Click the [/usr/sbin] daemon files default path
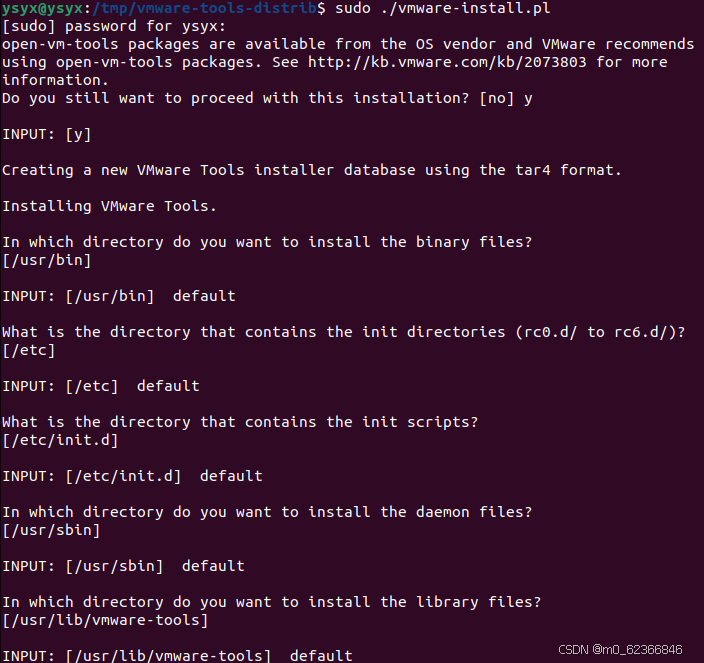704x663 pixels. pos(51,530)
